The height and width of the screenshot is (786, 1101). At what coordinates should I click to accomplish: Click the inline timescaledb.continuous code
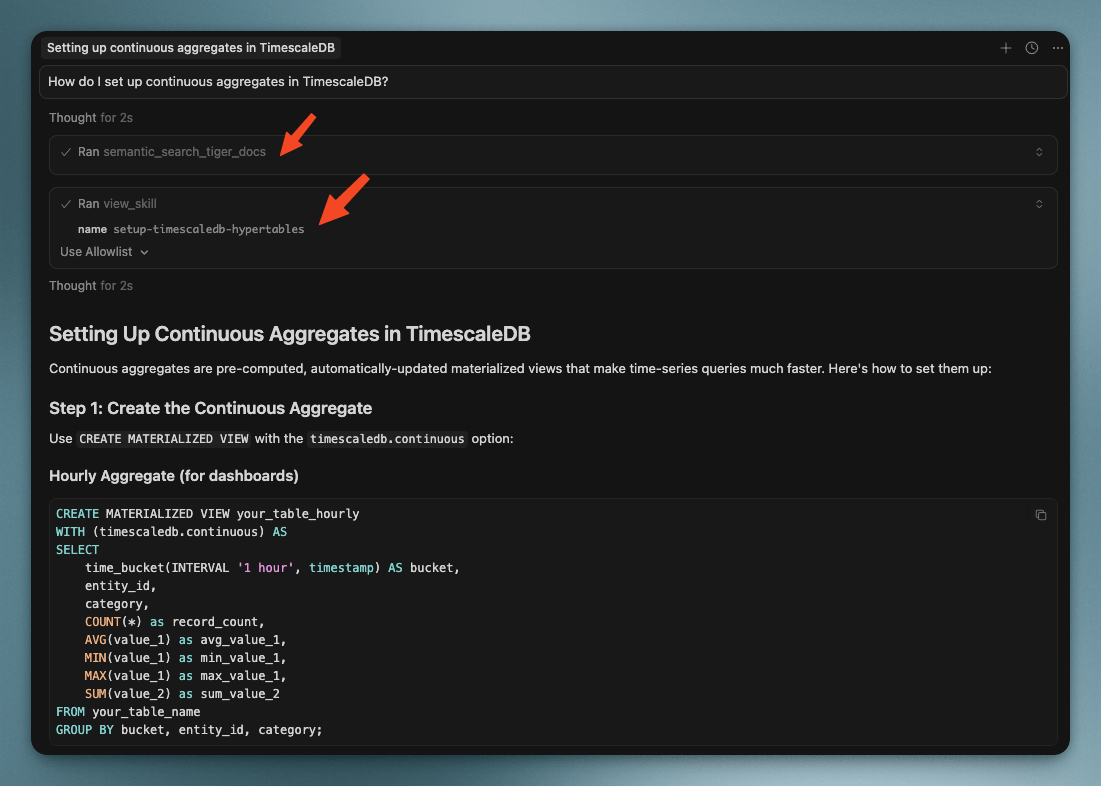pos(387,439)
